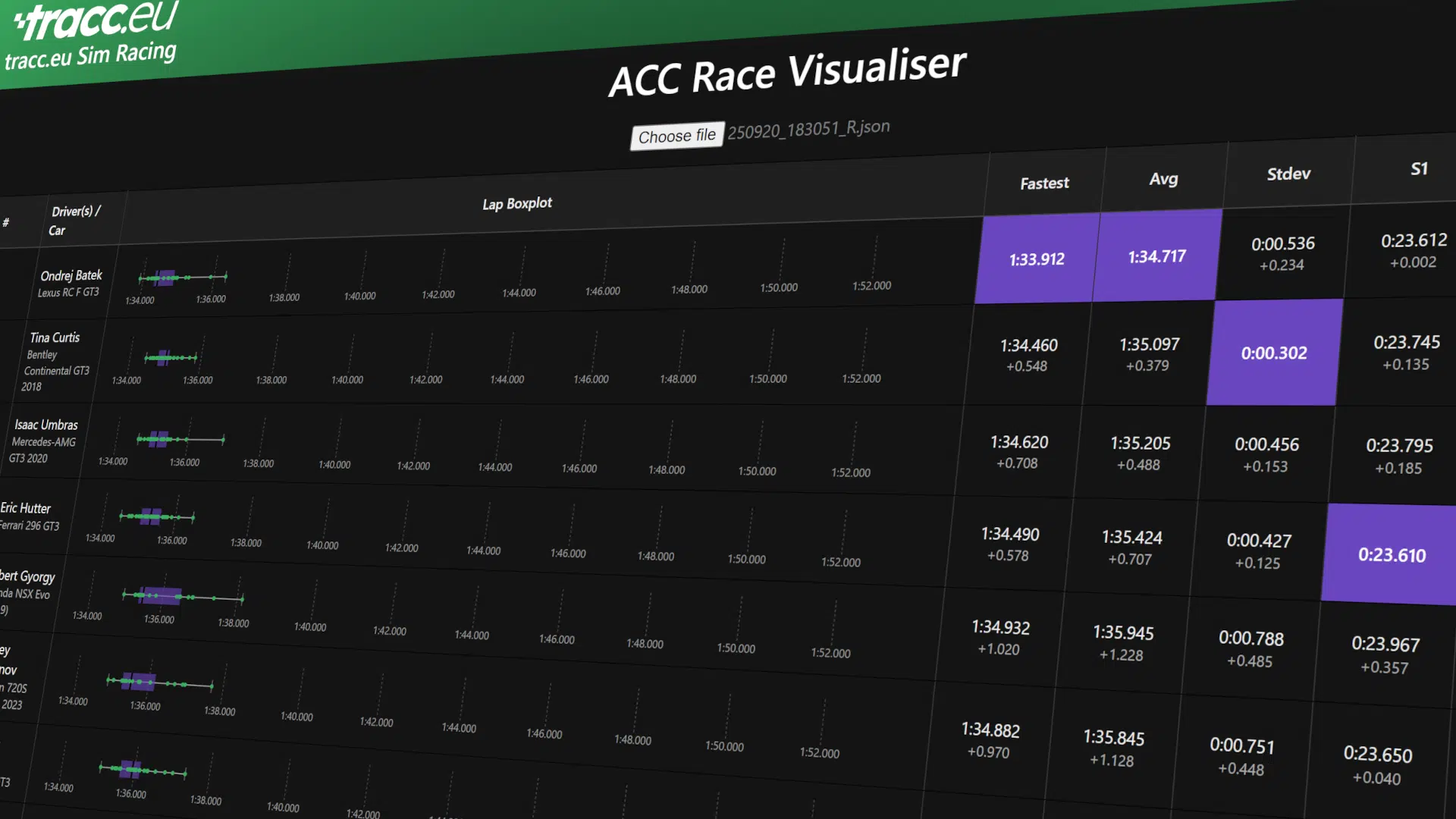Click the Choose file button
Viewport: 1456px width, 819px height.
tap(676, 136)
